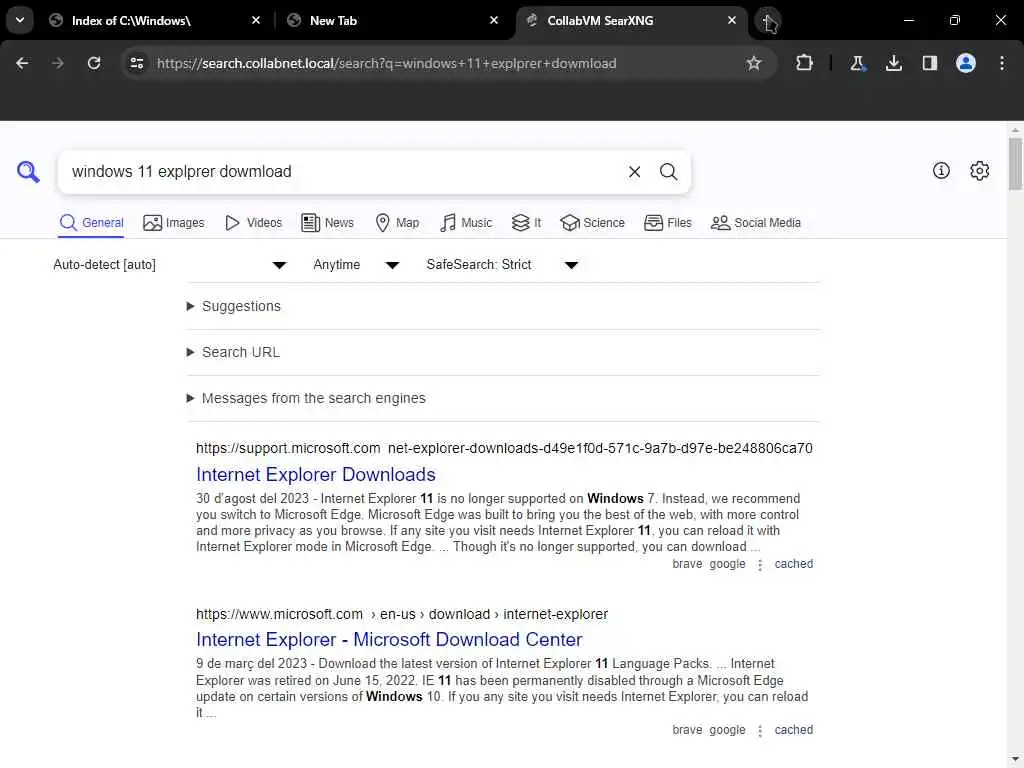This screenshot has height=768, width=1024.
Task: Reload the current page
Action: [94, 63]
